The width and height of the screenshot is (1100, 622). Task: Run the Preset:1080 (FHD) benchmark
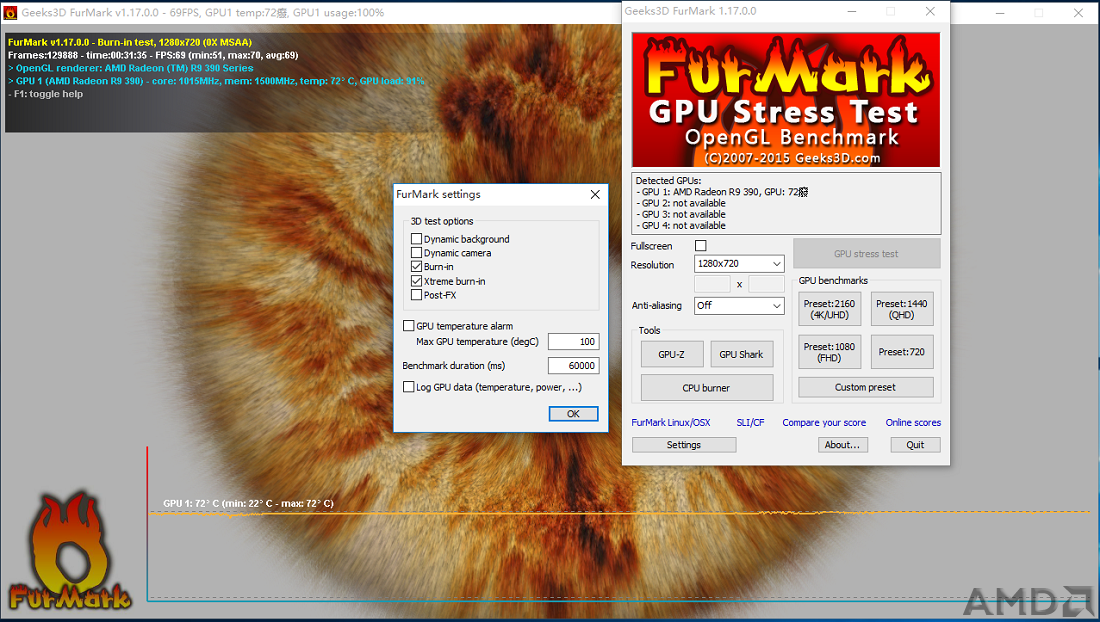click(x=829, y=352)
